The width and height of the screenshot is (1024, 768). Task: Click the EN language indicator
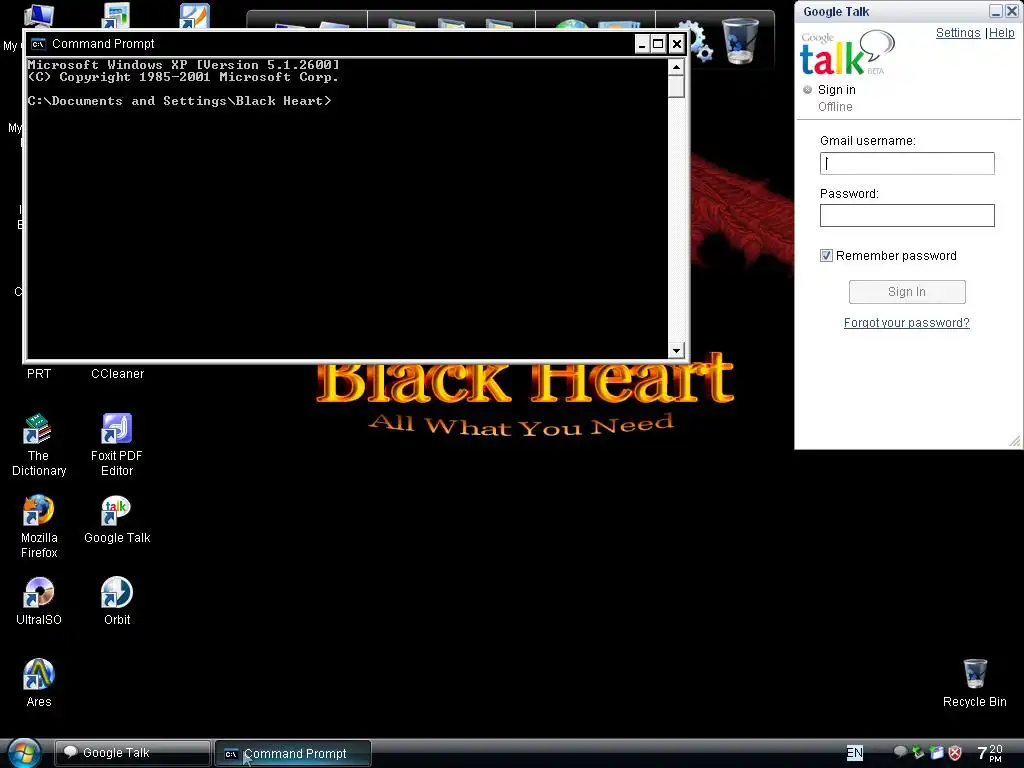(x=855, y=753)
